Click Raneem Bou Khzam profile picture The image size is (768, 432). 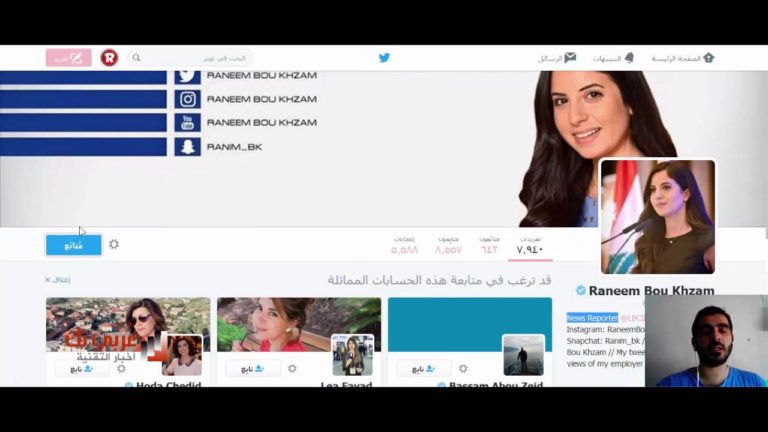(658, 216)
